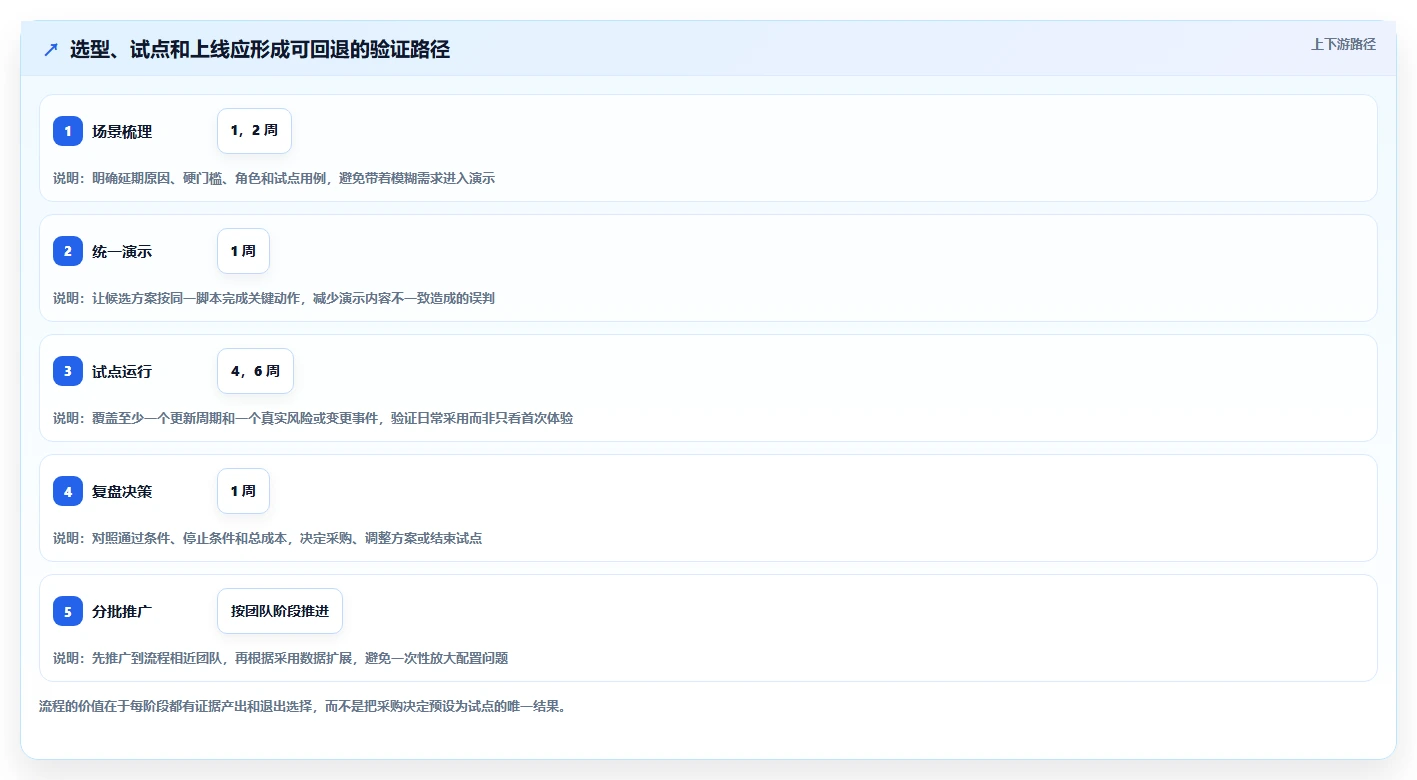Click the 4，6 周 duration chip
This screenshot has width=1417, height=780.
(x=255, y=371)
